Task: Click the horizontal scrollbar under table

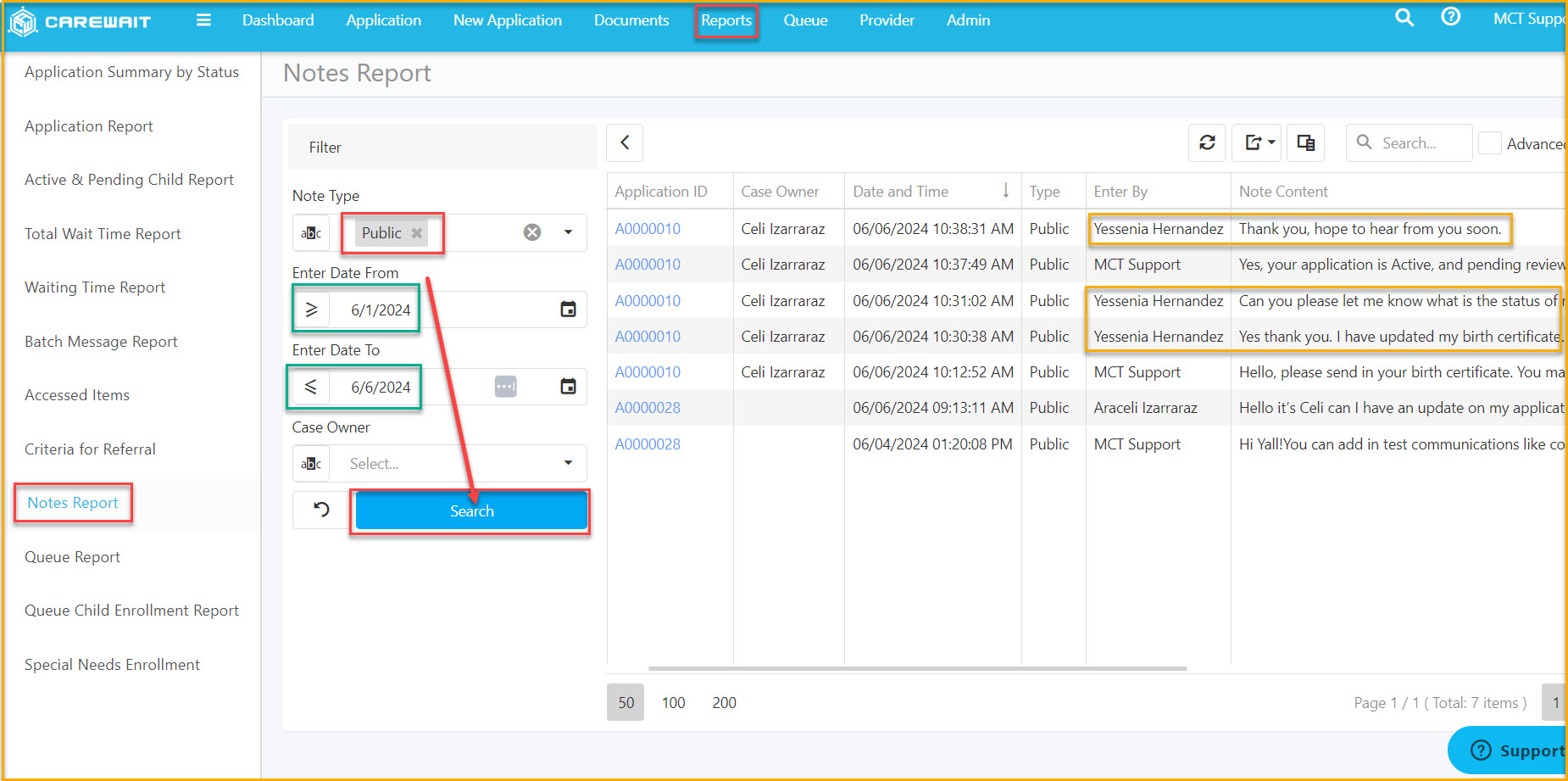Action: tap(917, 669)
